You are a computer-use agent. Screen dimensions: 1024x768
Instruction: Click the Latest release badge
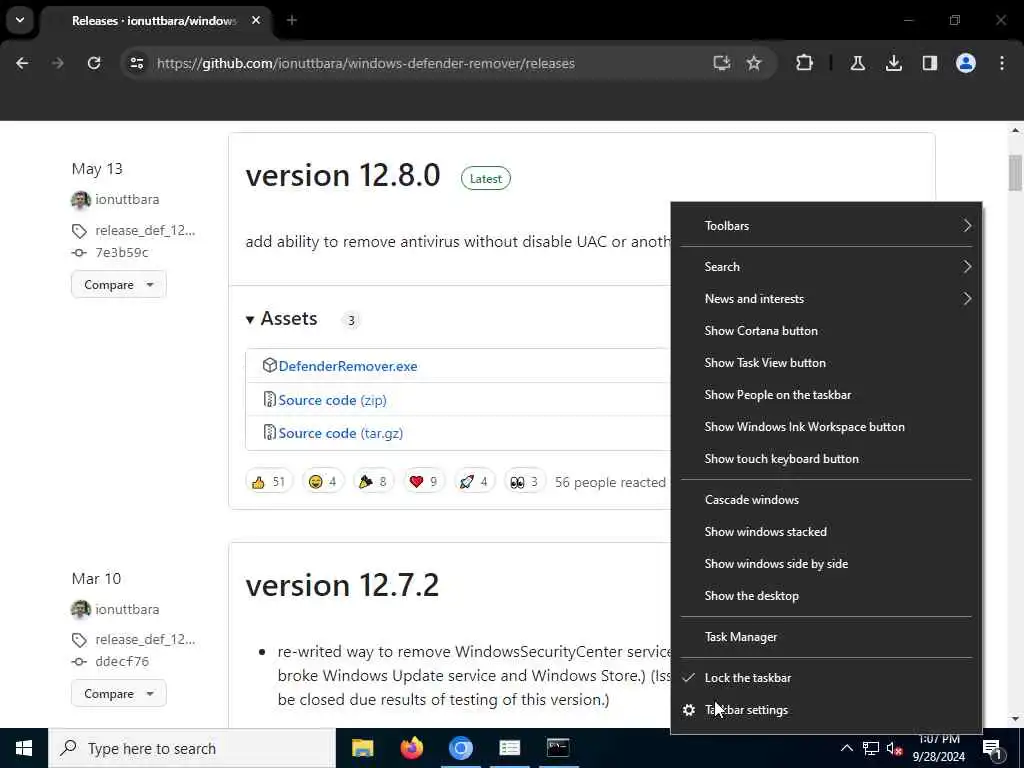click(486, 179)
